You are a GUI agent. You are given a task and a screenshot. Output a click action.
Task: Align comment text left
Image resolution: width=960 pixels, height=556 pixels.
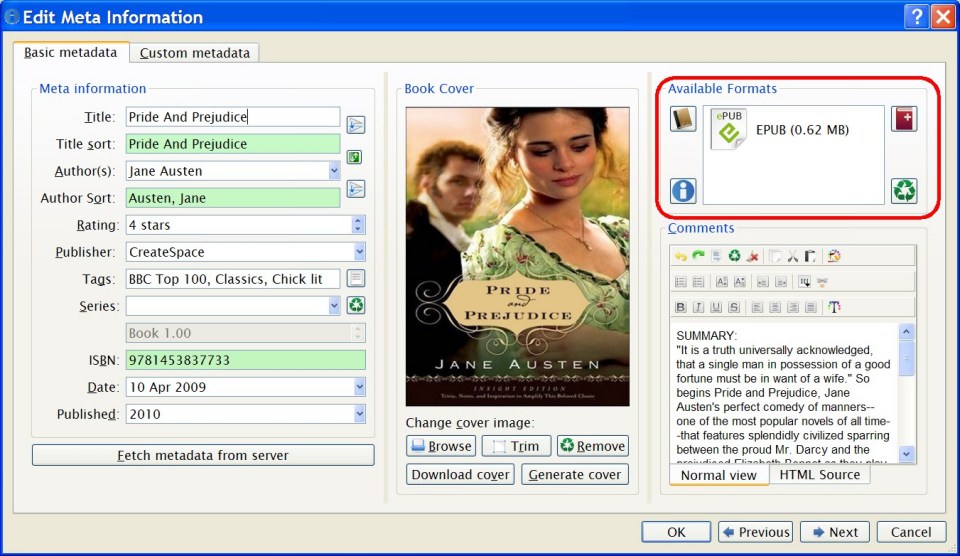pos(757,307)
